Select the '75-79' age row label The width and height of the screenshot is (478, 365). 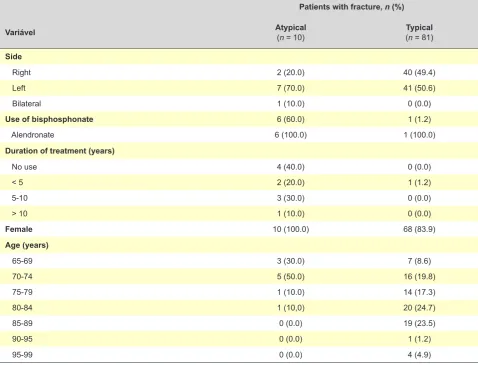(x=22, y=292)
